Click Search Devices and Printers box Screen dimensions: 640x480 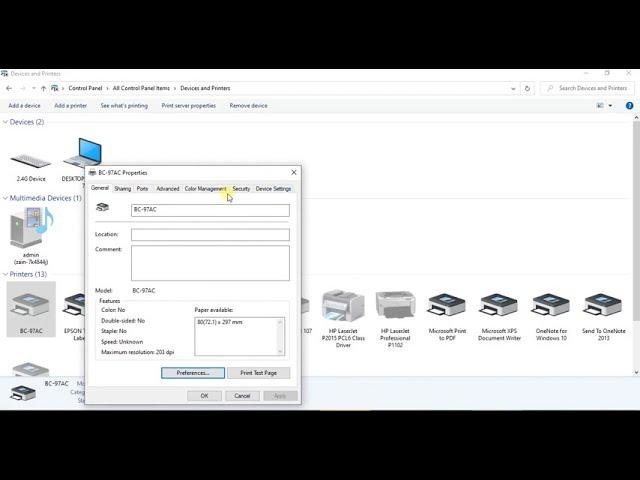click(x=588, y=88)
